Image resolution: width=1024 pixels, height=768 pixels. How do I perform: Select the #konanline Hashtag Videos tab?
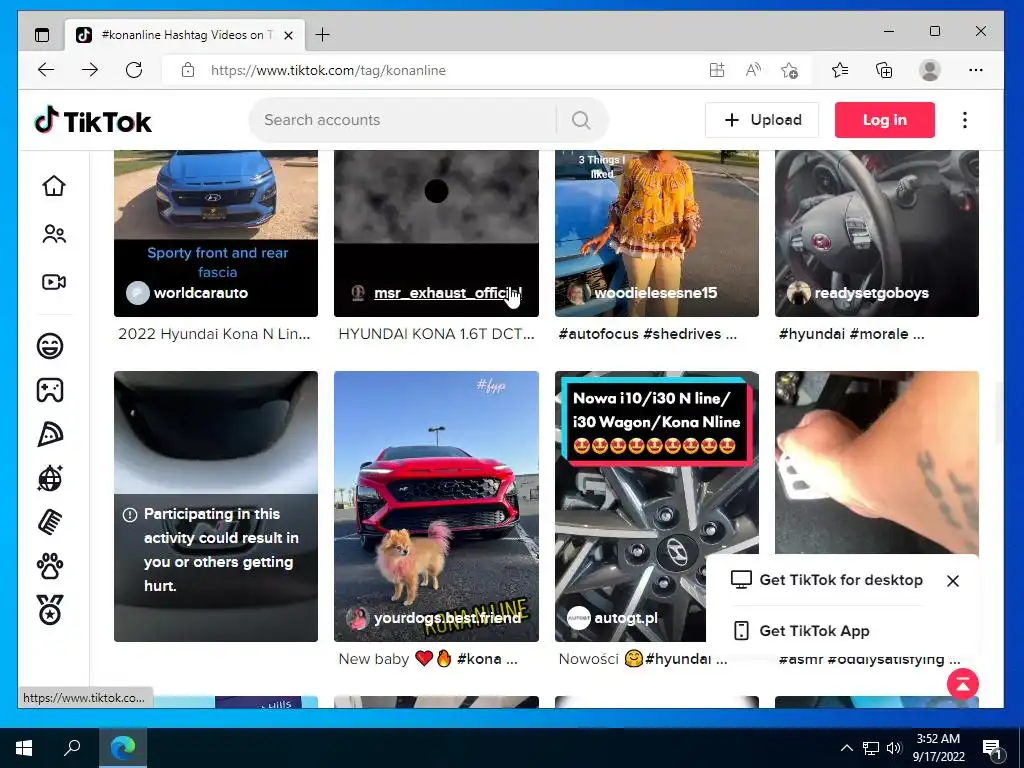pos(185,35)
